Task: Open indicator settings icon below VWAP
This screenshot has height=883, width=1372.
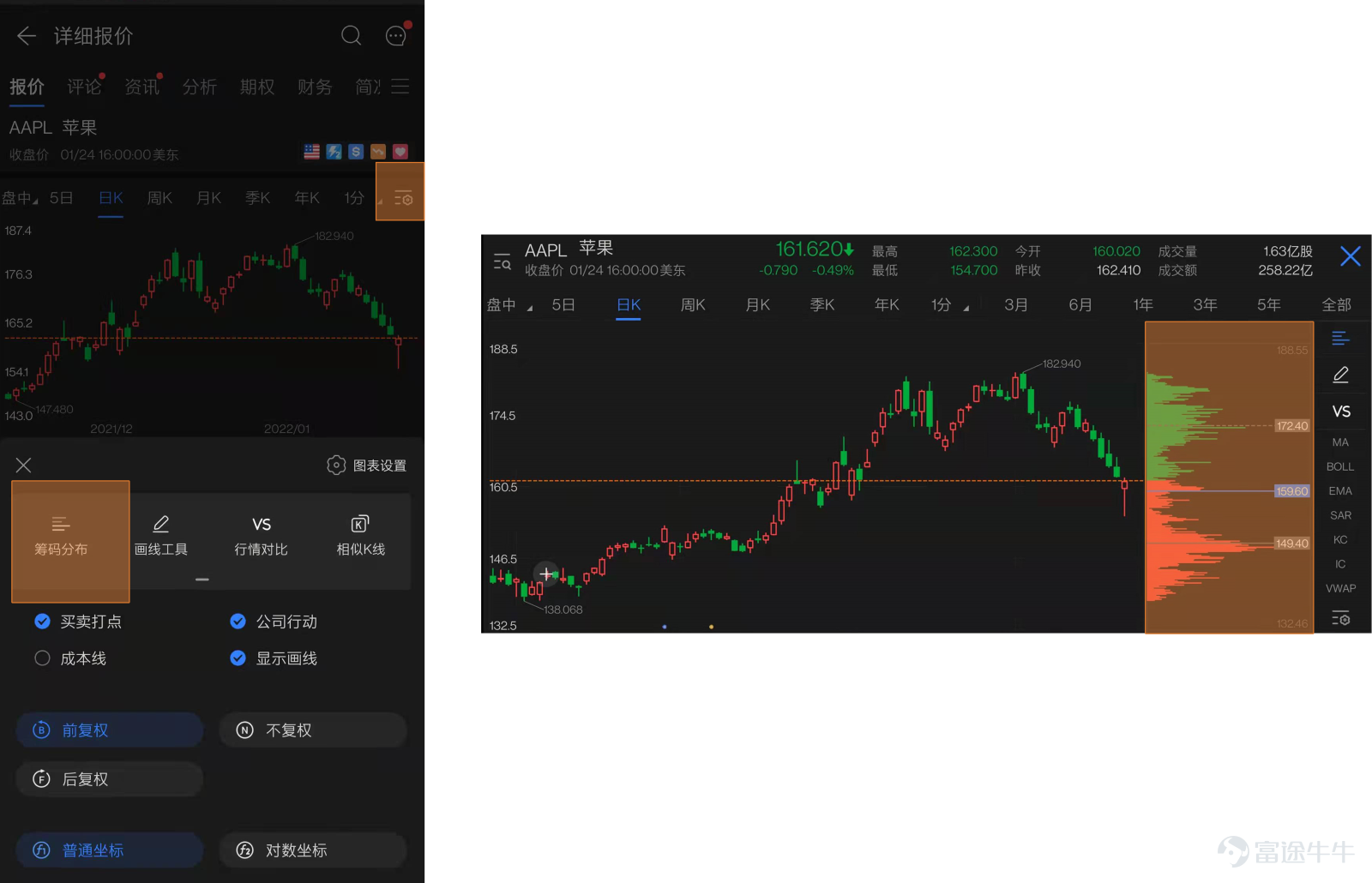Action: tap(1341, 619)
